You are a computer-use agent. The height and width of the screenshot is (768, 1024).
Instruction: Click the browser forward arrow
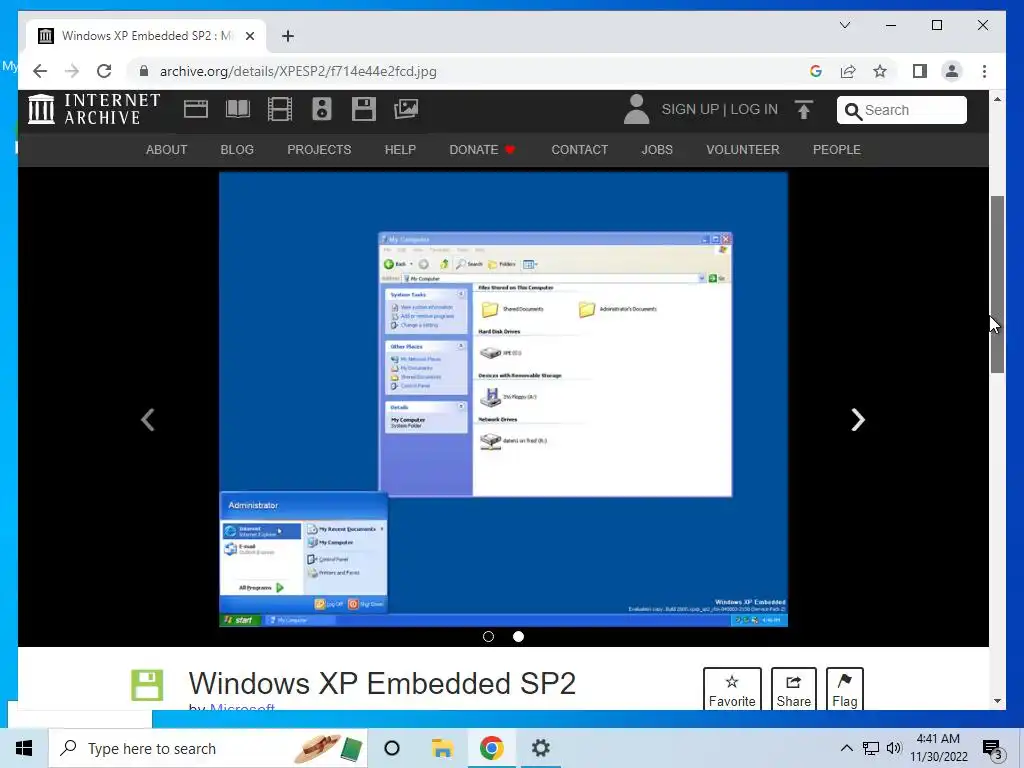[72, 71]
